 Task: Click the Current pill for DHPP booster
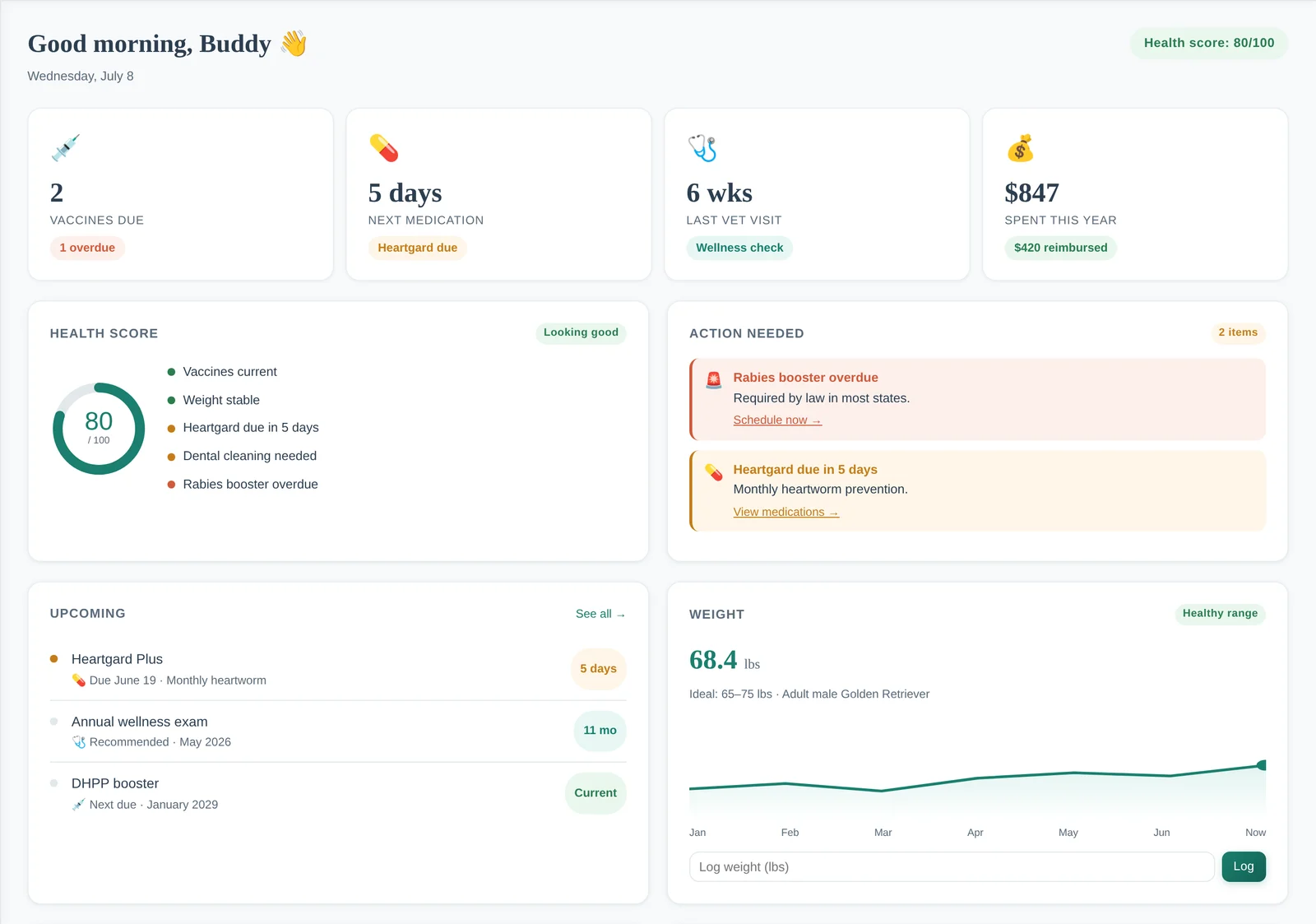(595, 793)
